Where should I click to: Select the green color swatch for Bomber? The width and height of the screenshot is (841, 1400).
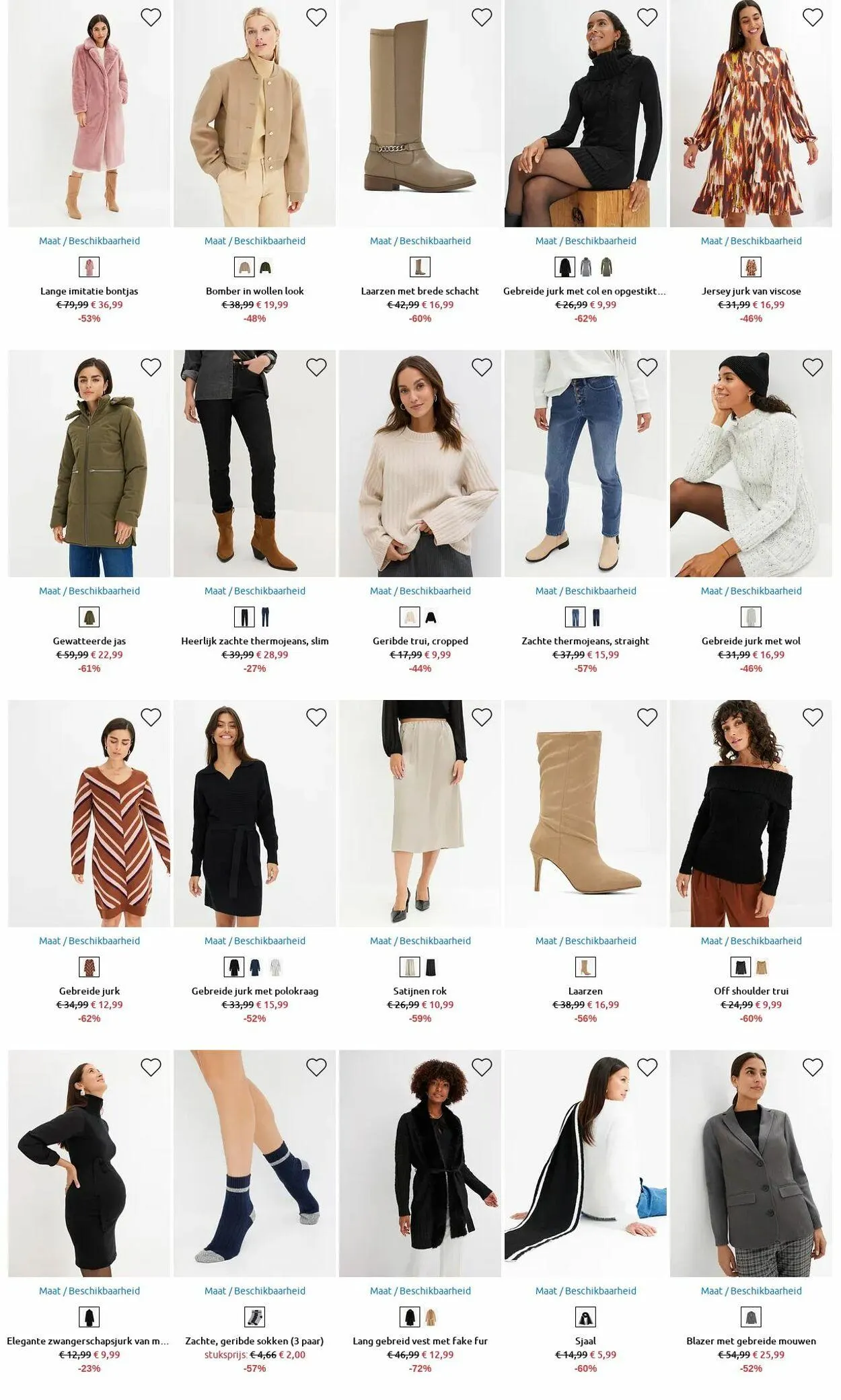(265, 267)
